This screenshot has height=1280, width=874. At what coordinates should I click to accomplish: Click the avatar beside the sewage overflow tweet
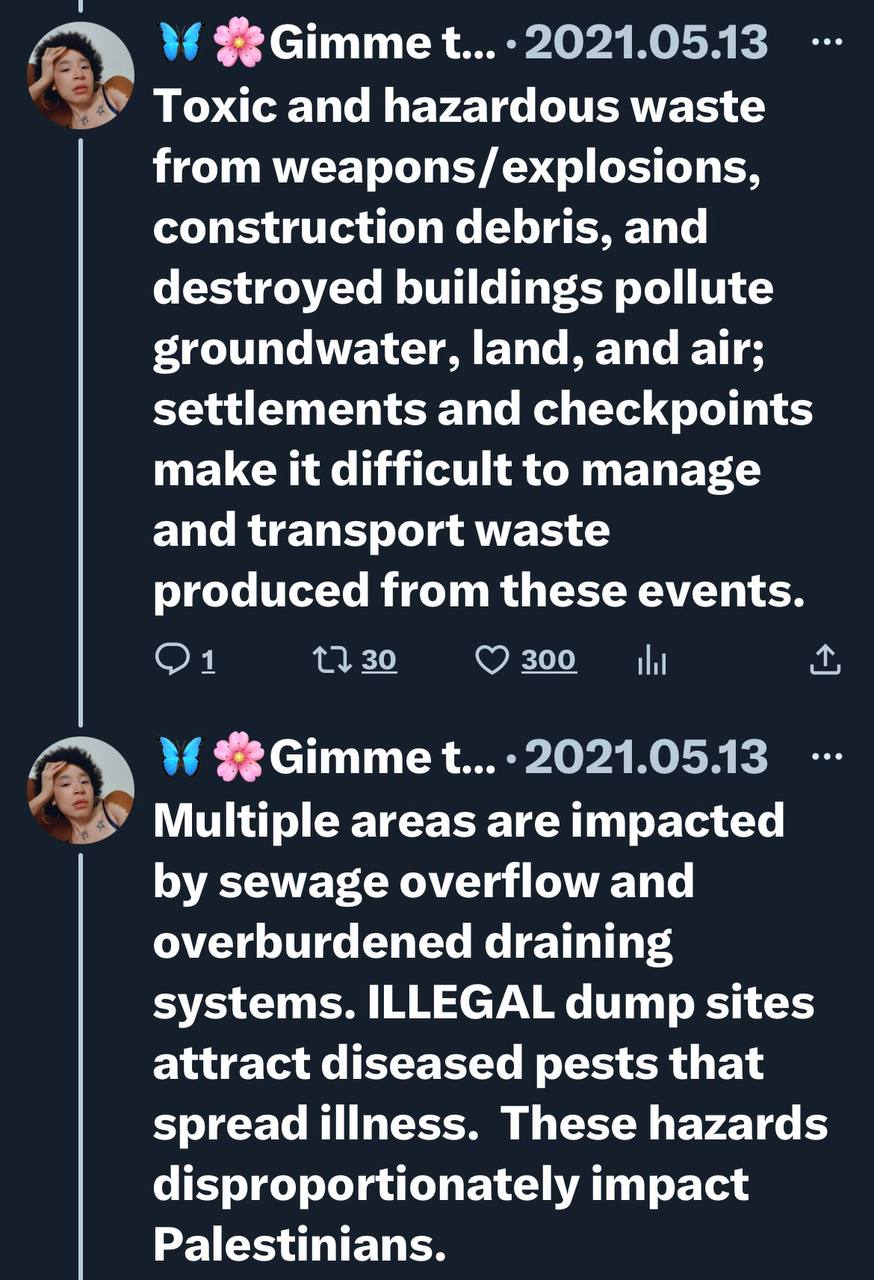80,790
